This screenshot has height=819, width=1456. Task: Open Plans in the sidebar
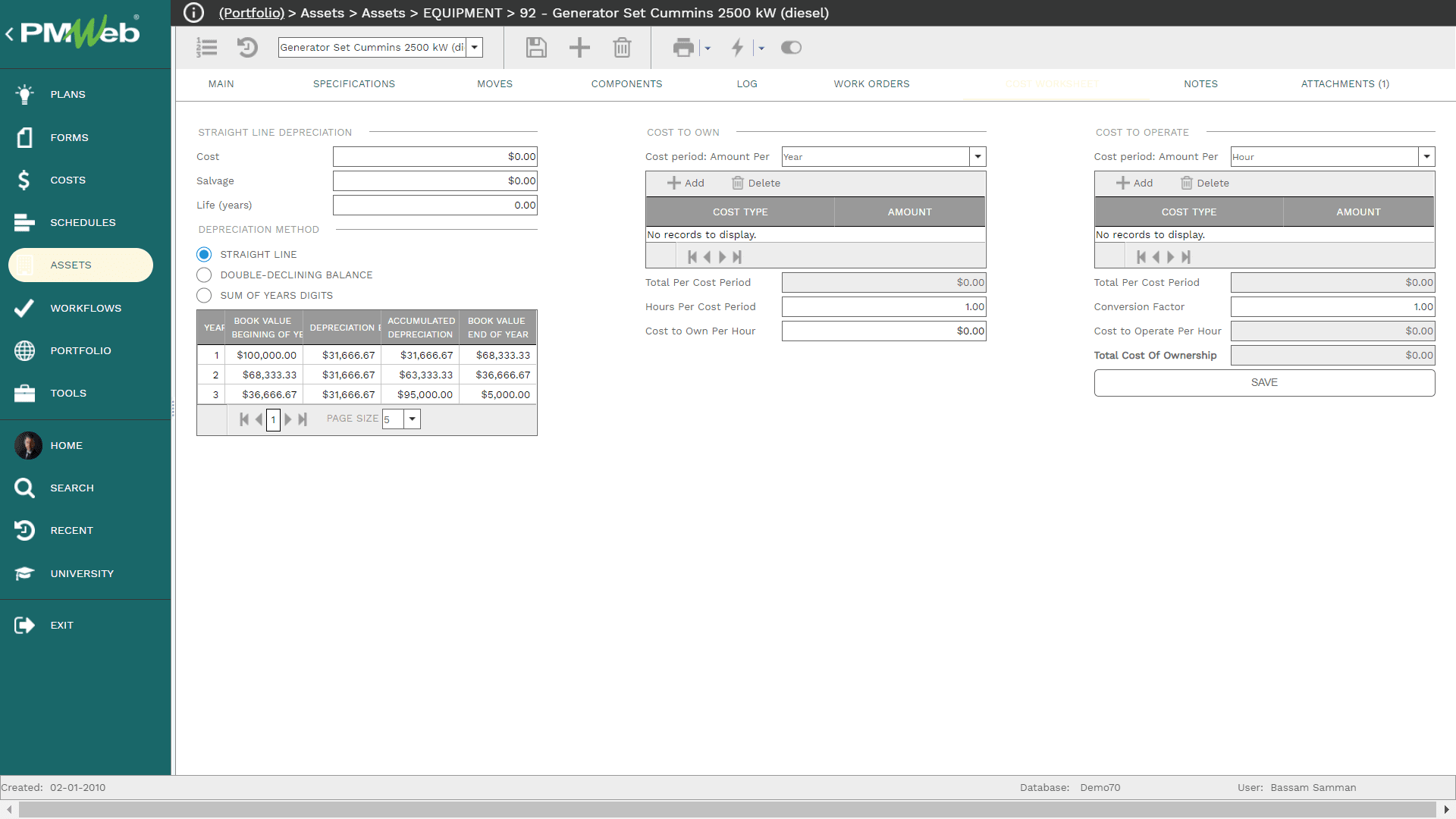(x=67, y=95)
